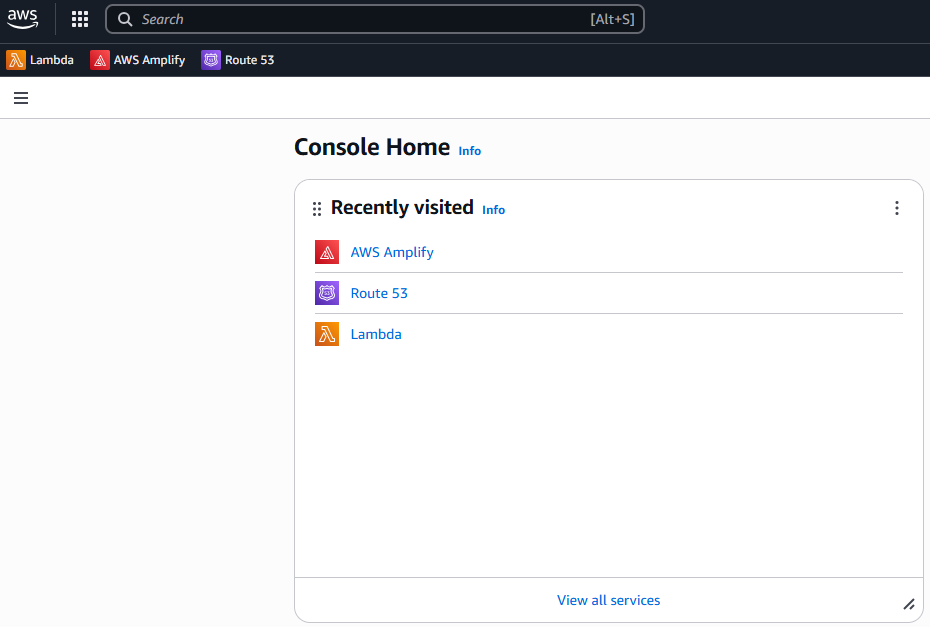Expand the hamburger navigation menu
Viewport: 930px width, 627px height.
(21, 98)
